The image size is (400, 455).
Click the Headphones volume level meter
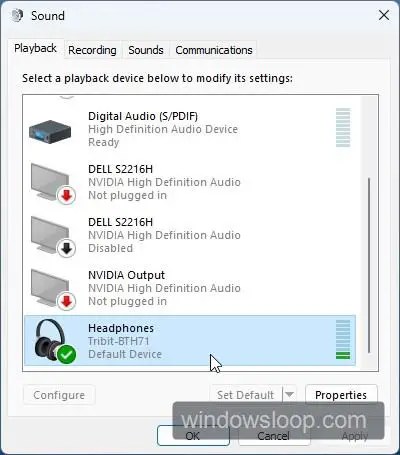343,340
